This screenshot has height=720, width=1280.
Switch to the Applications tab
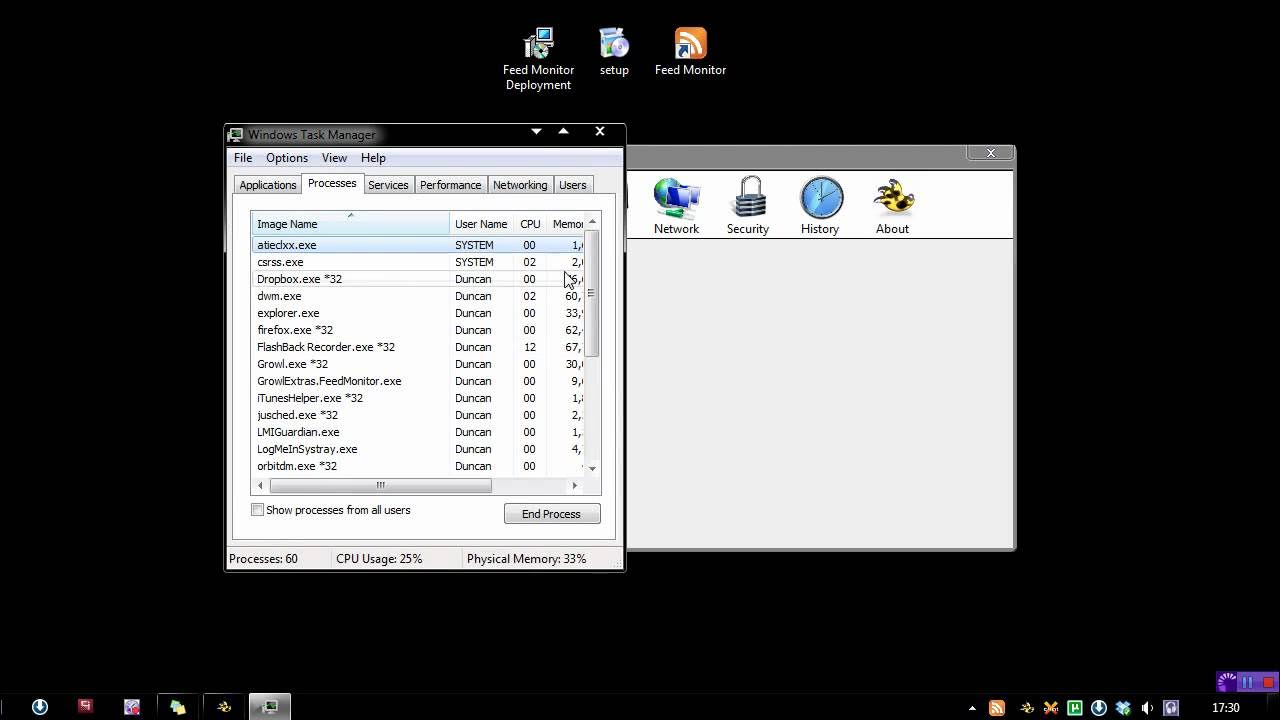tap(268, 185)
